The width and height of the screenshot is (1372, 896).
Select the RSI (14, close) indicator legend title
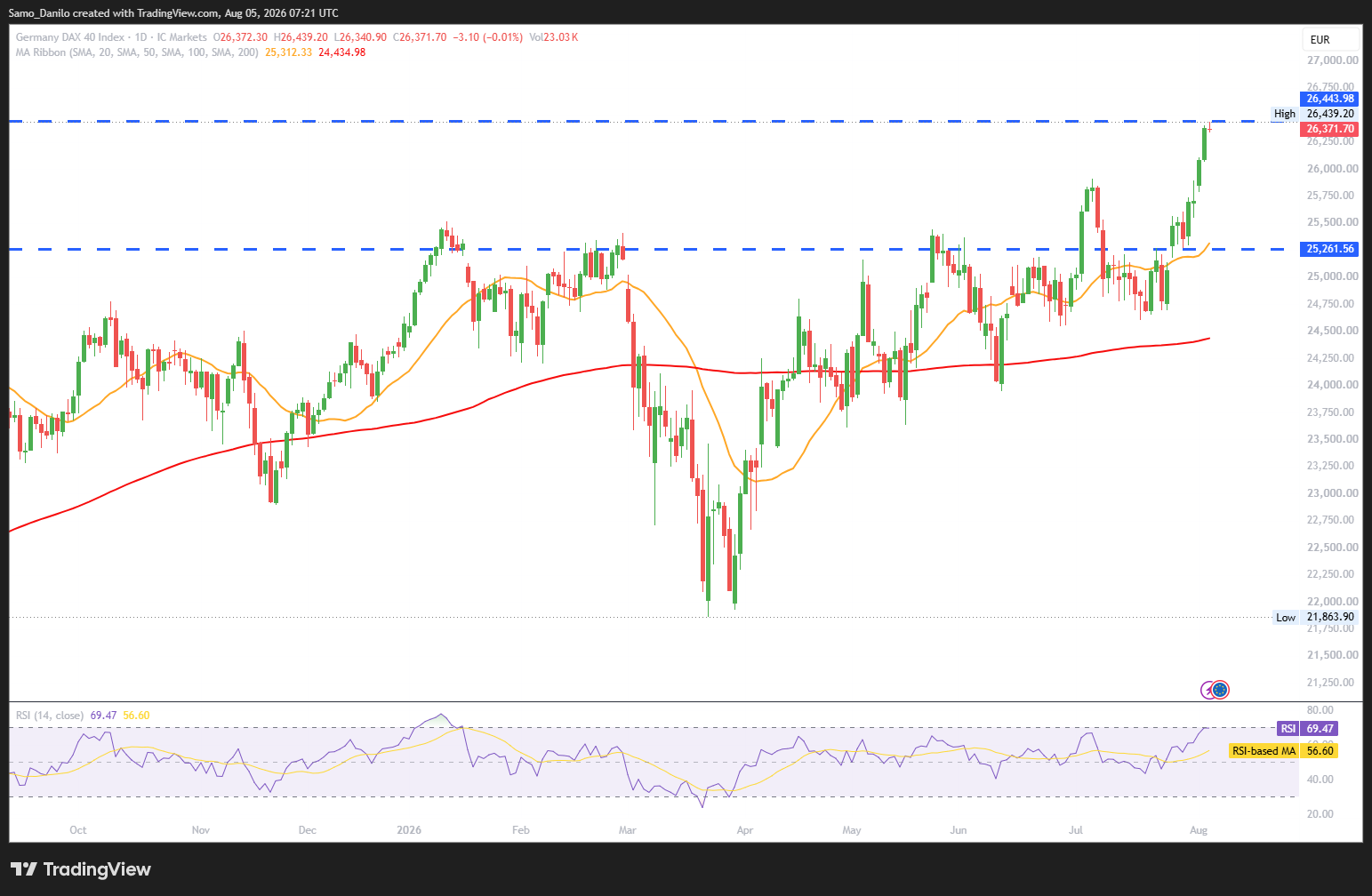point(50,716)
